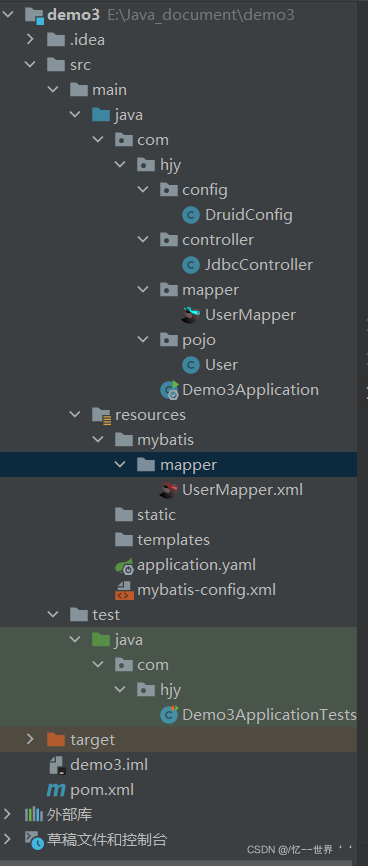The image size is (368, 866).
Task: Select the templates folder
Action: [x=174, y=540]
